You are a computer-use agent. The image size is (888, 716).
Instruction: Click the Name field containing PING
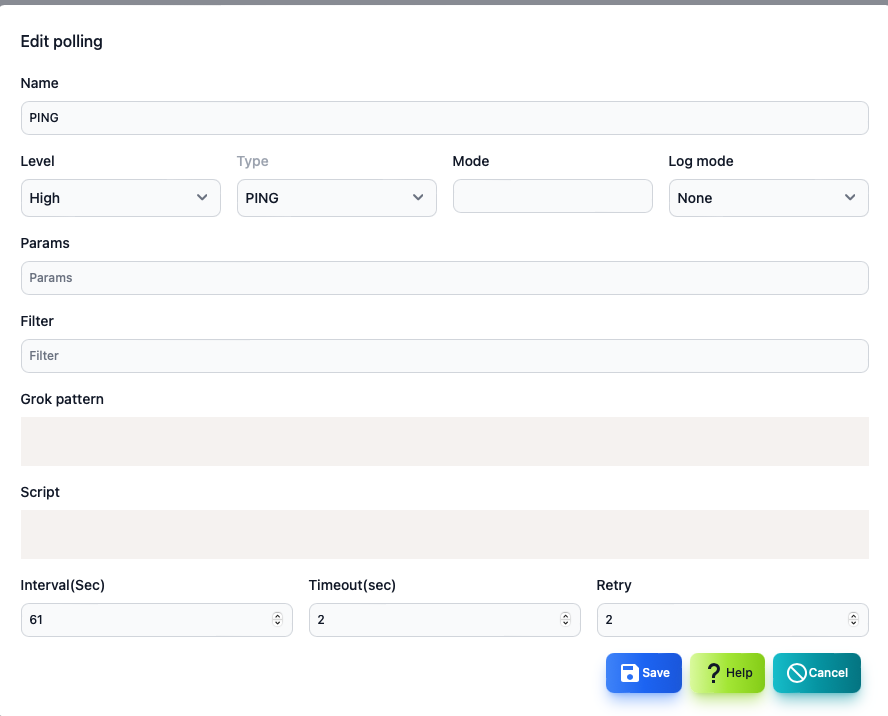click(445, 118)
